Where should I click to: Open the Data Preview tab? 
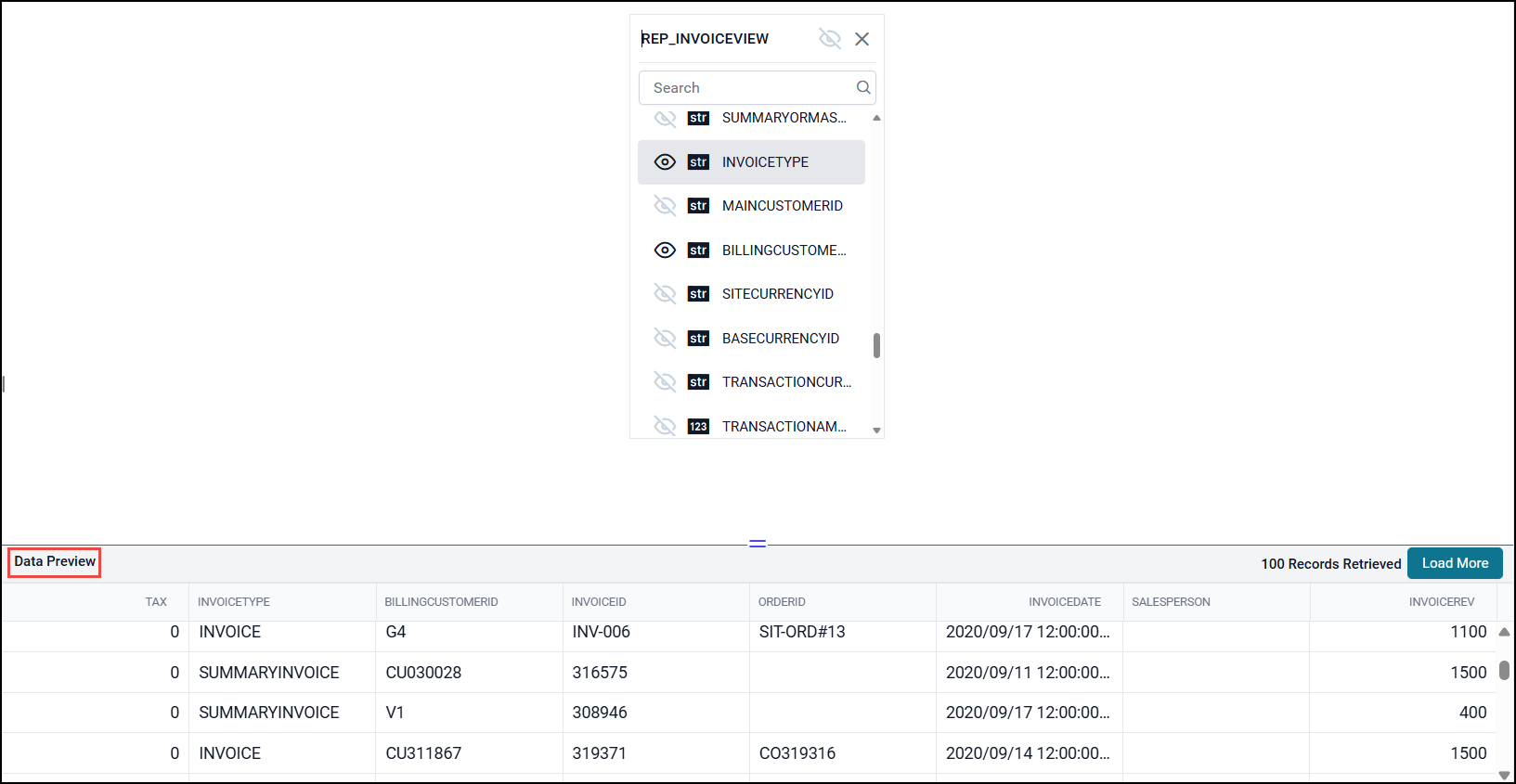55,561
